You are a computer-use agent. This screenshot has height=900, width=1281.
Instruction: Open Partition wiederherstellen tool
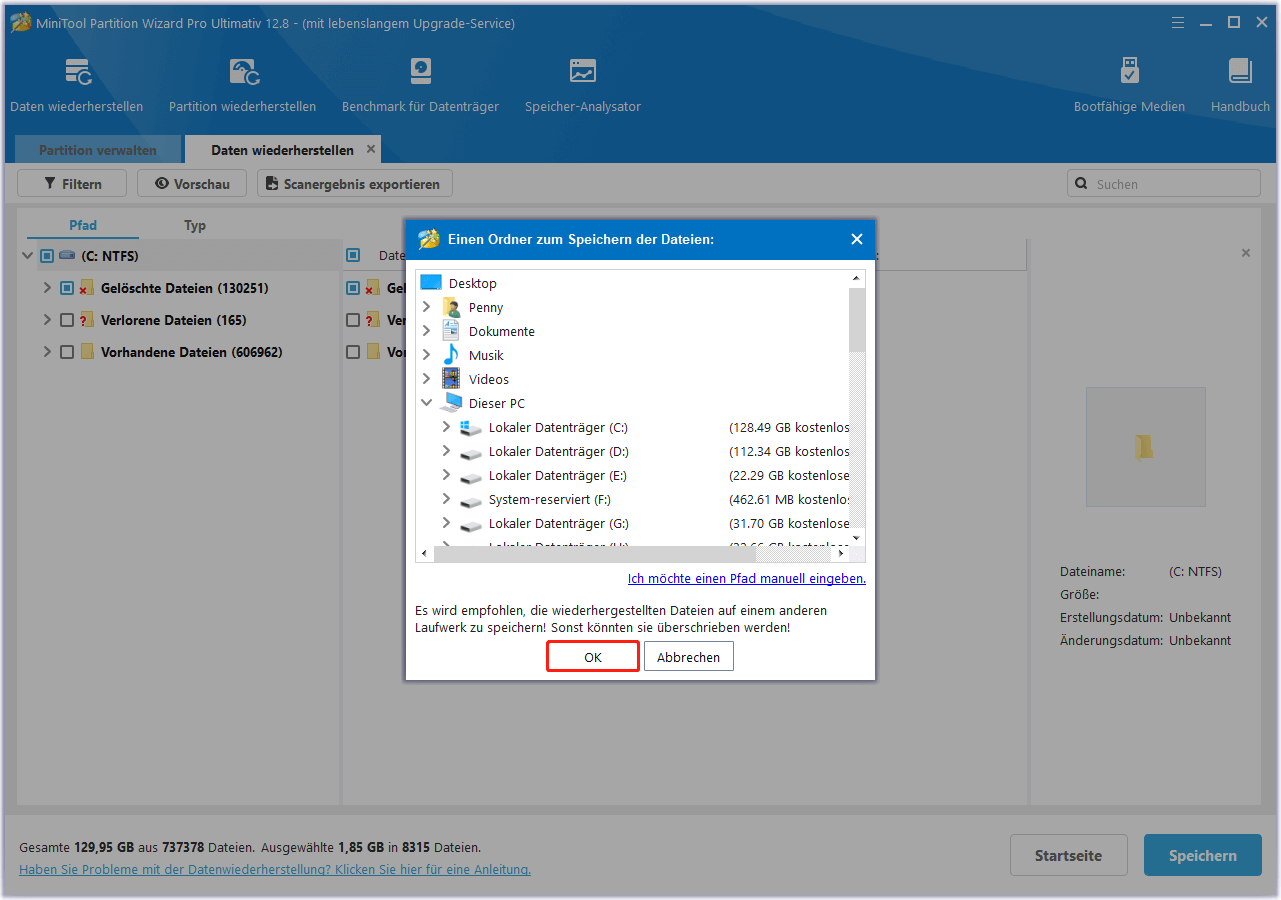pyautogui.click(x=242, y=85)
